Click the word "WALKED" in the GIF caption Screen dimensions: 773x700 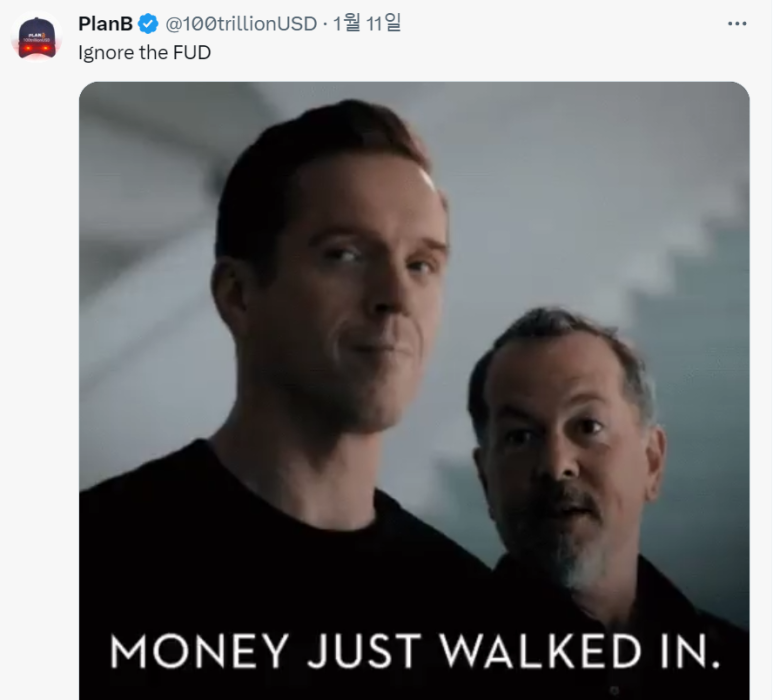click(x=541, y=652)
